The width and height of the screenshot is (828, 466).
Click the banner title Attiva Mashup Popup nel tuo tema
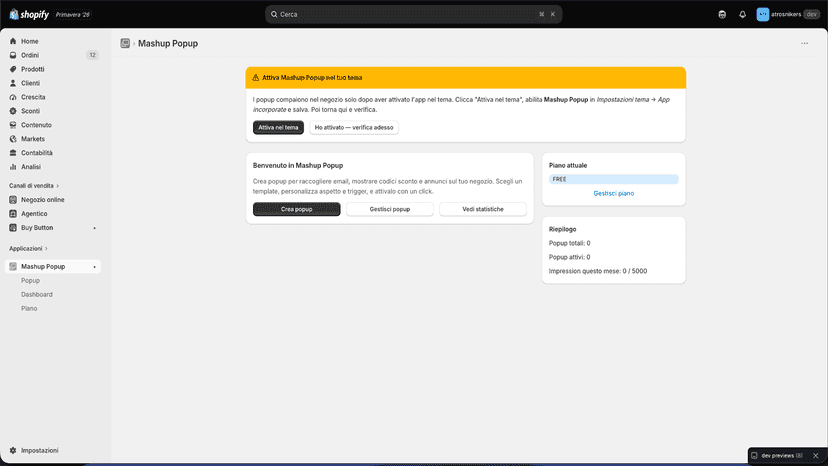pos(312,78)
